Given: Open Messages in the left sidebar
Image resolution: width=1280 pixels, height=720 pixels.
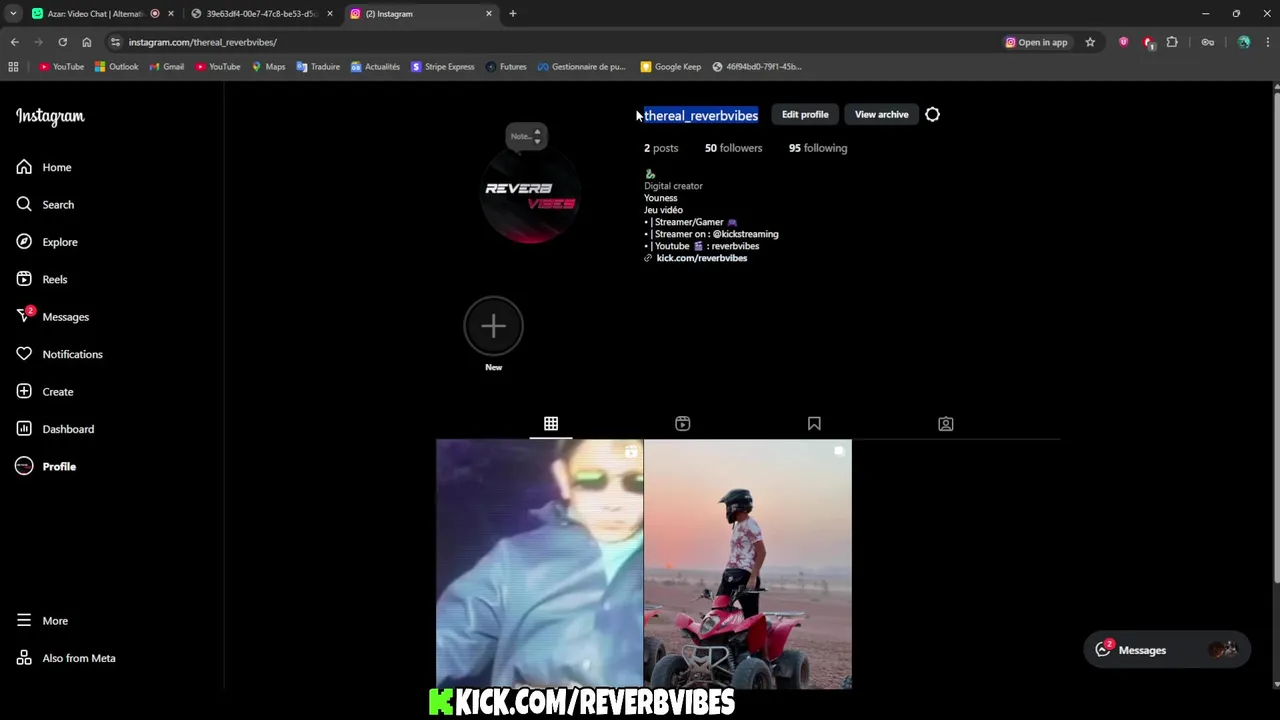Looking at the screenshot, I should click(x=53, y=316).
